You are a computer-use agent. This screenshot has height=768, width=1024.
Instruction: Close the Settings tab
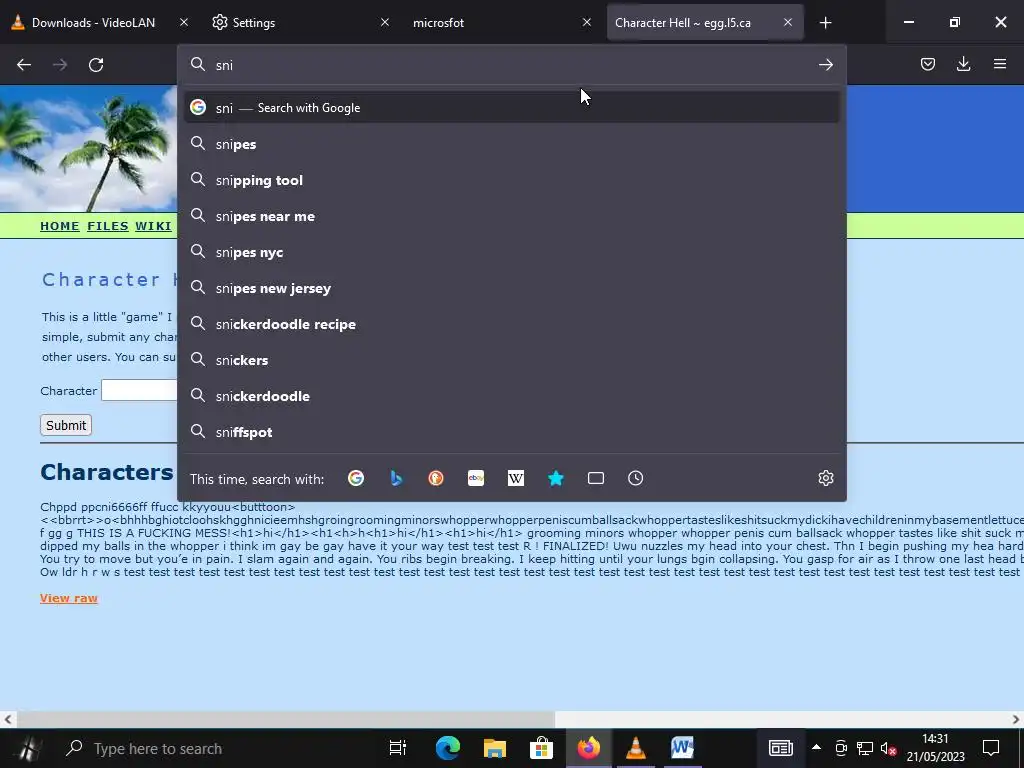pyautogui.click(x=385, y=23)
